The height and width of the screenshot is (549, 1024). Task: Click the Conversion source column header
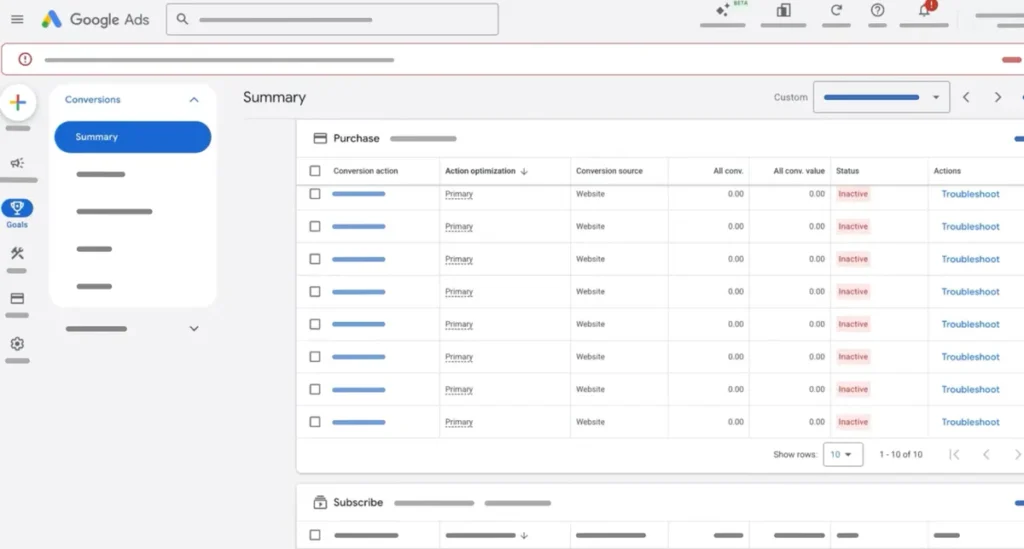[609, 171]
